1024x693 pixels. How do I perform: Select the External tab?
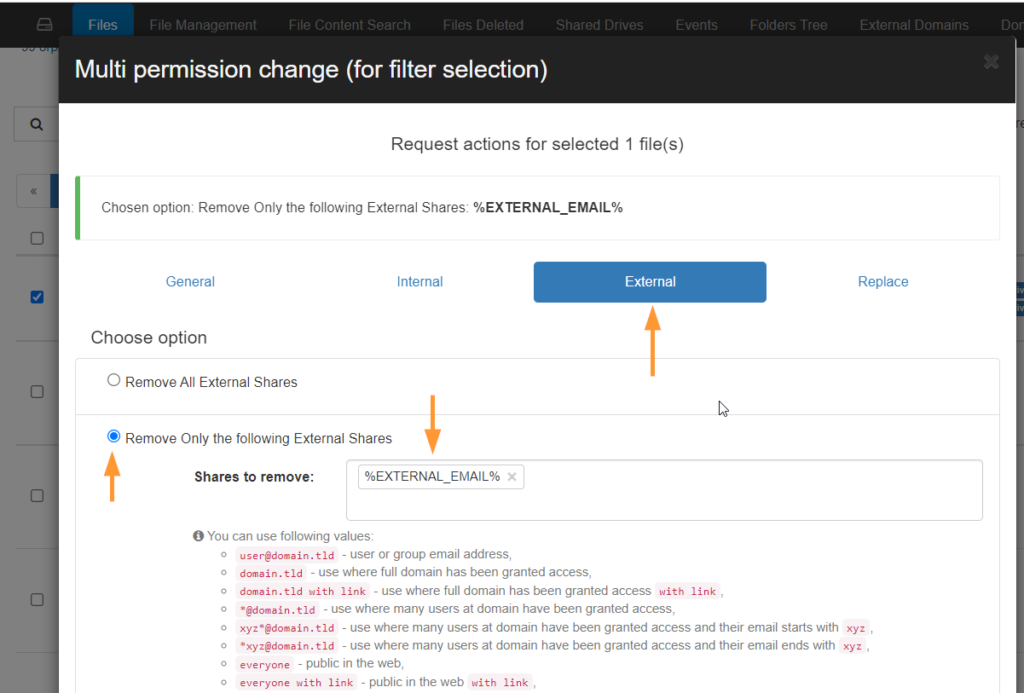650,282
